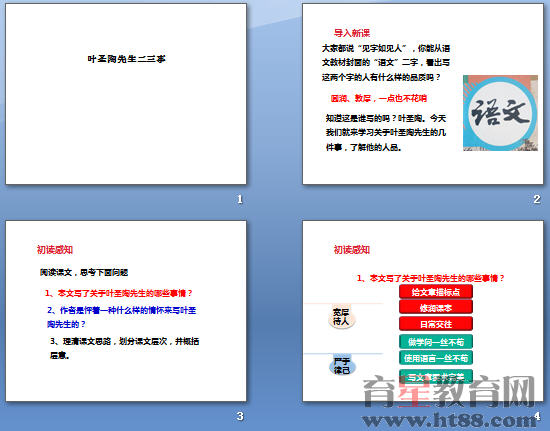Click the red 修润课本 box

click(436, 308)
